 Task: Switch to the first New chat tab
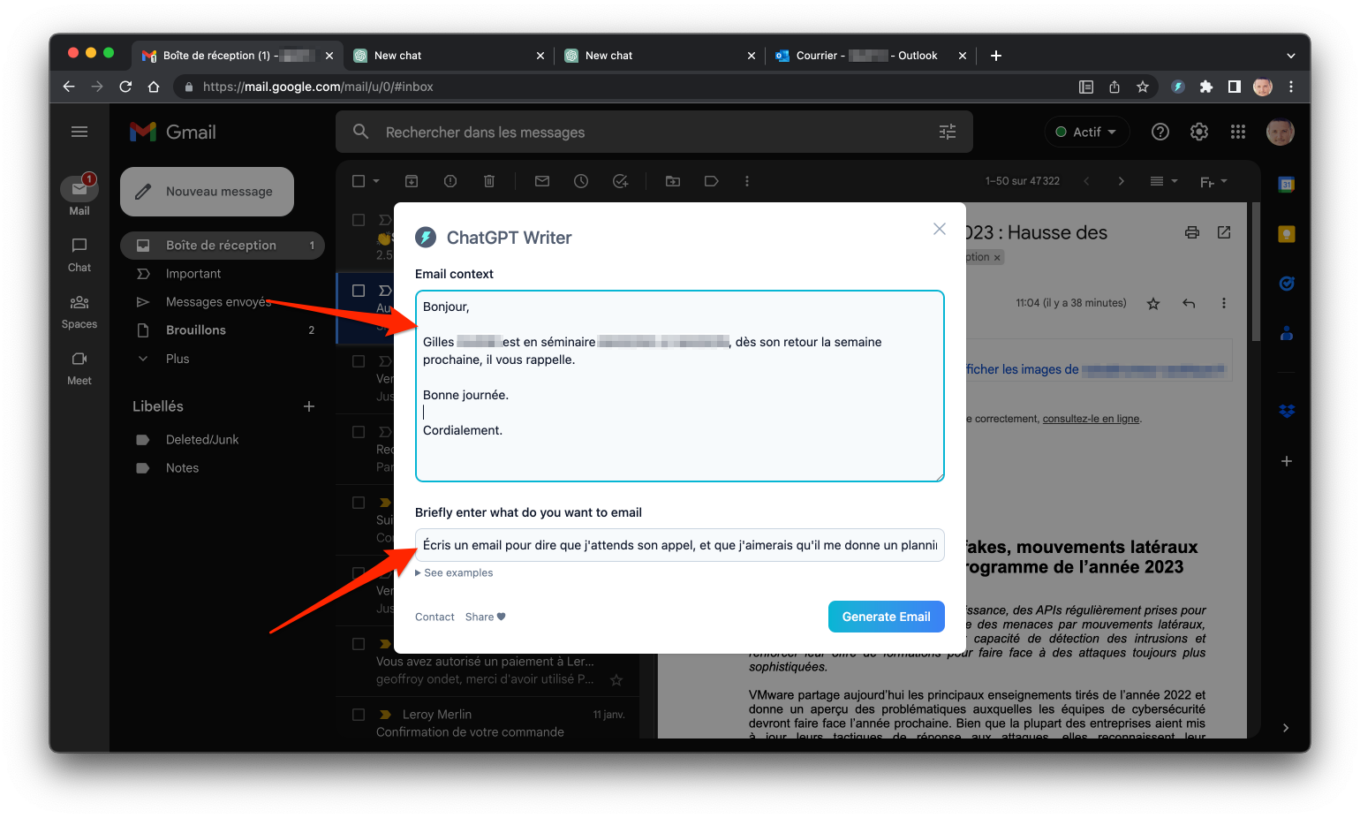pyautogui.click(x=446, y=56)
